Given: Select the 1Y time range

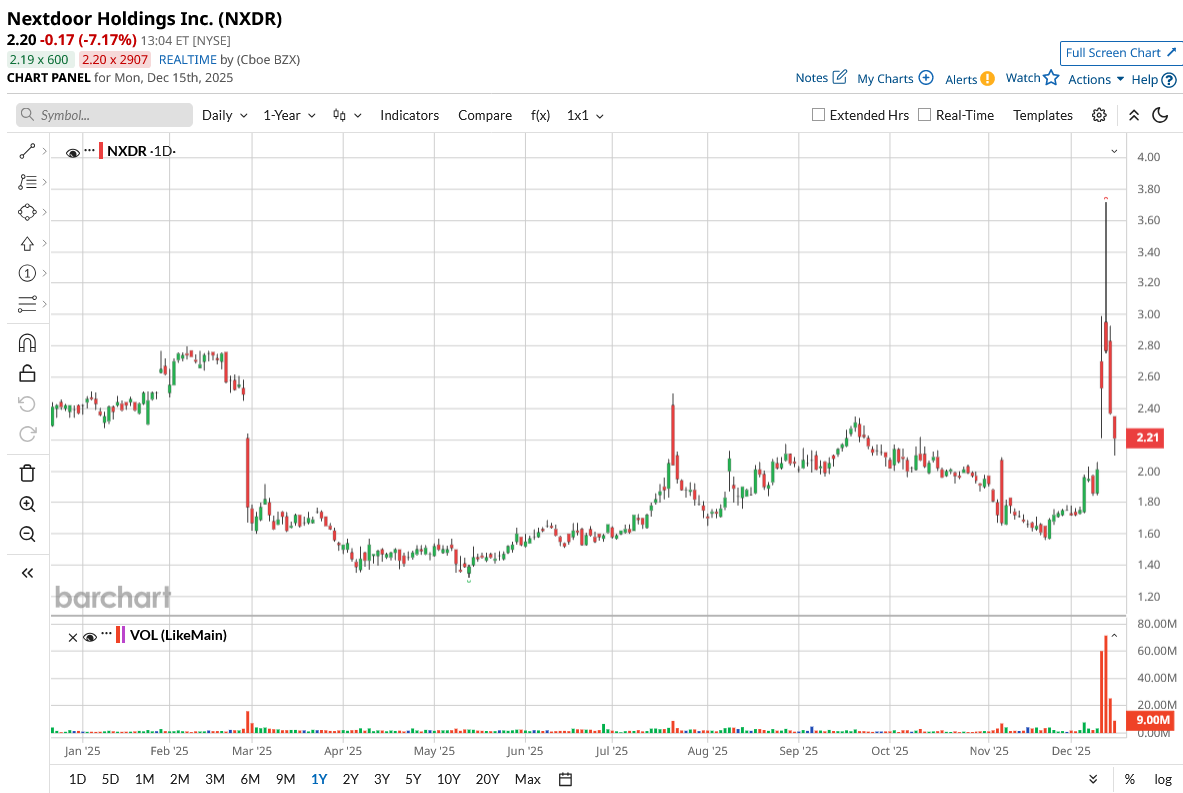Looking at the screenshot, I should pos(319,779).
